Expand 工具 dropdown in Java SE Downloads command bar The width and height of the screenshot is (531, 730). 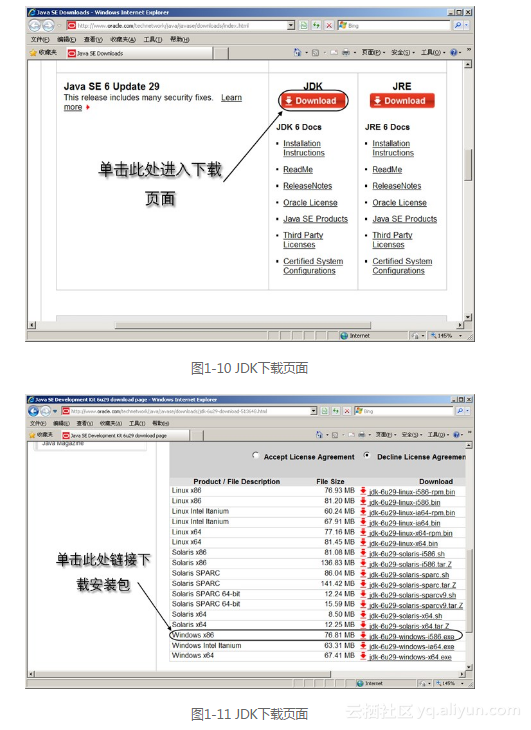click(x=433, y=53)
